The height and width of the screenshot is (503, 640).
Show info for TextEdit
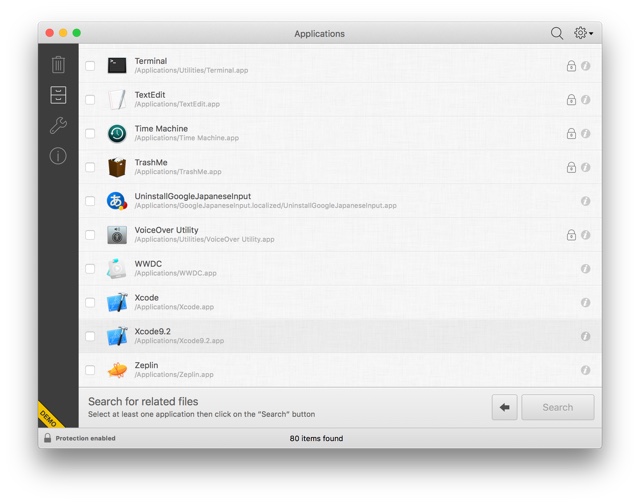[585, 100]
